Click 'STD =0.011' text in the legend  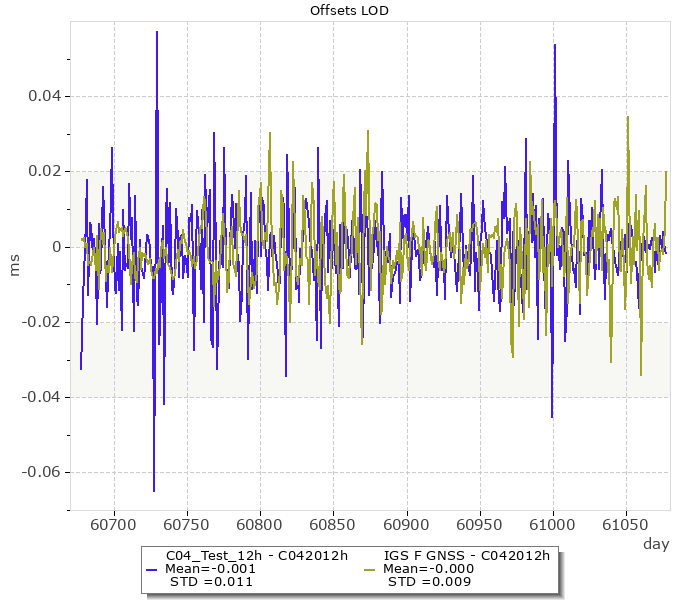211,581
